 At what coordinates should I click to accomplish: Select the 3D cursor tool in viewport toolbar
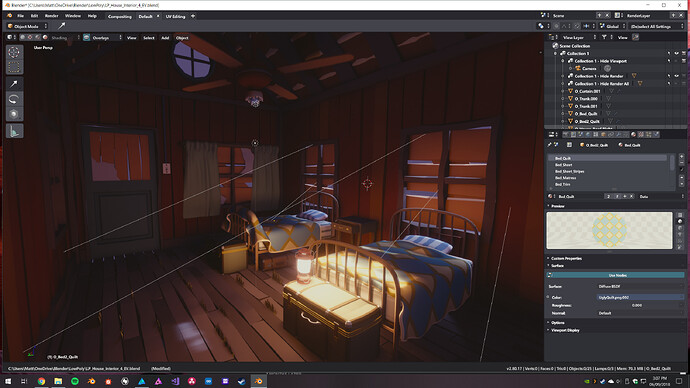click(14, 52)
